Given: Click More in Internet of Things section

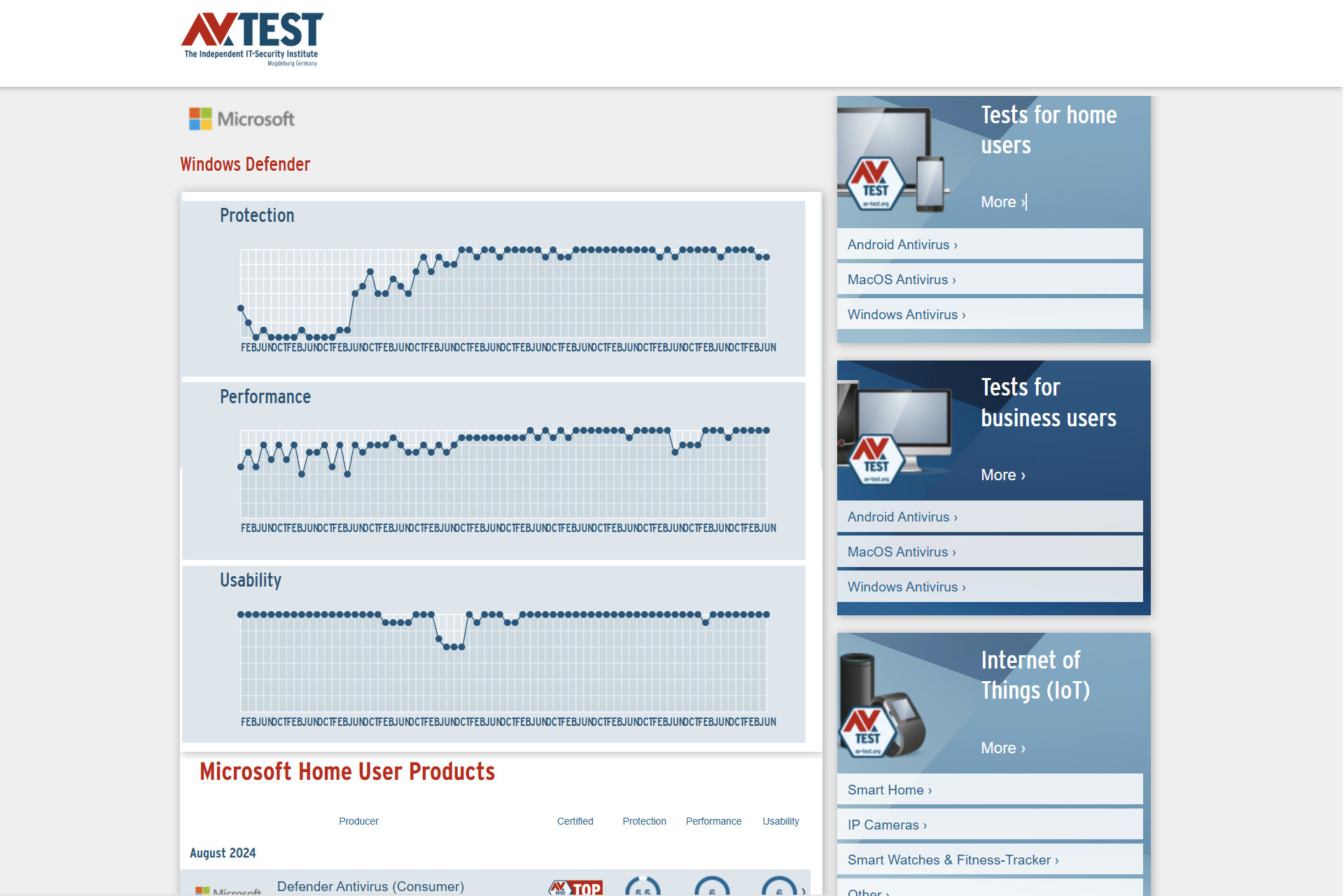Looking at the screenshot, I should click(1003, 747).
